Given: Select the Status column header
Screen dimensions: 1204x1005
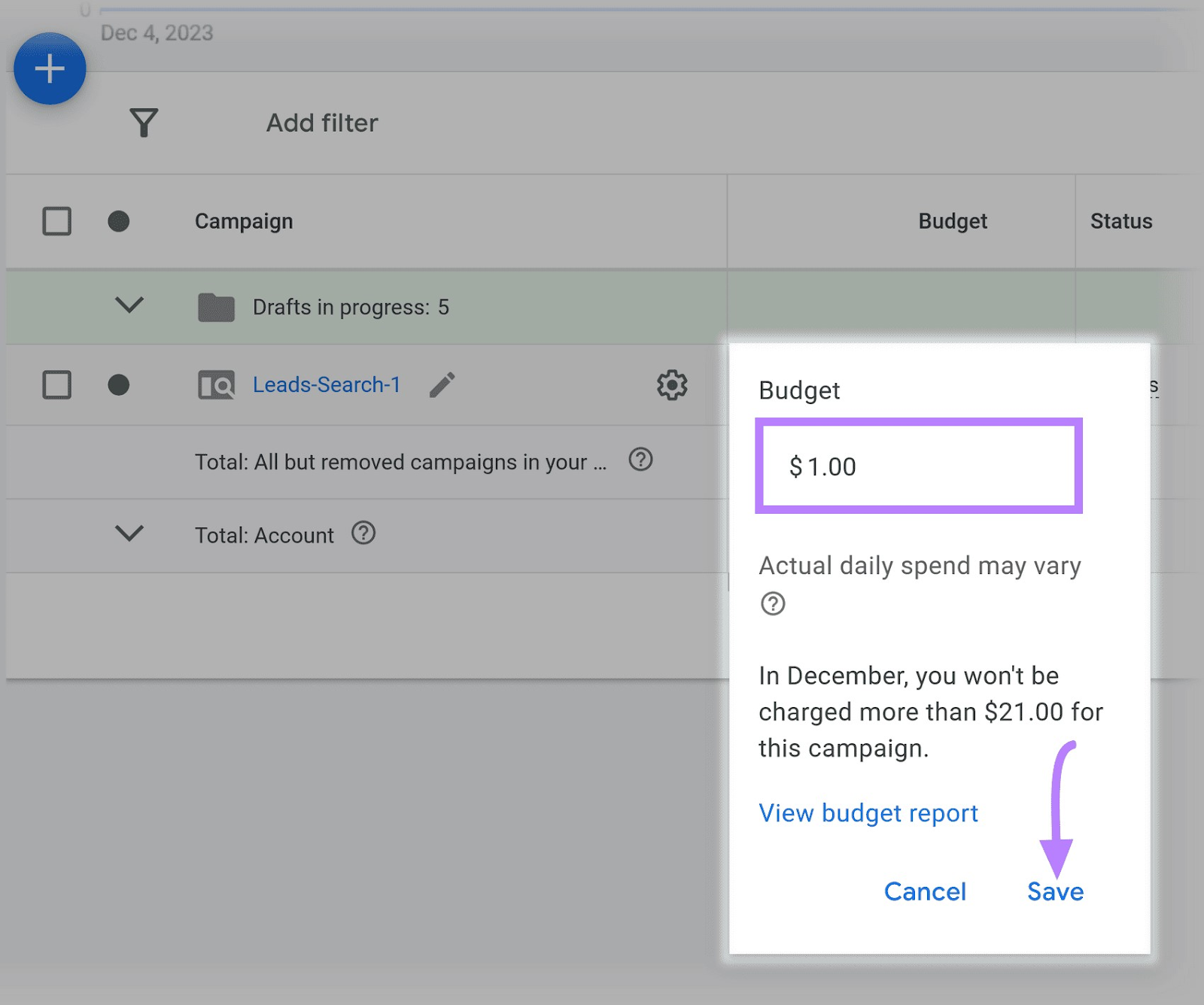Looking at the screenshot, I should pos(1121,220).
